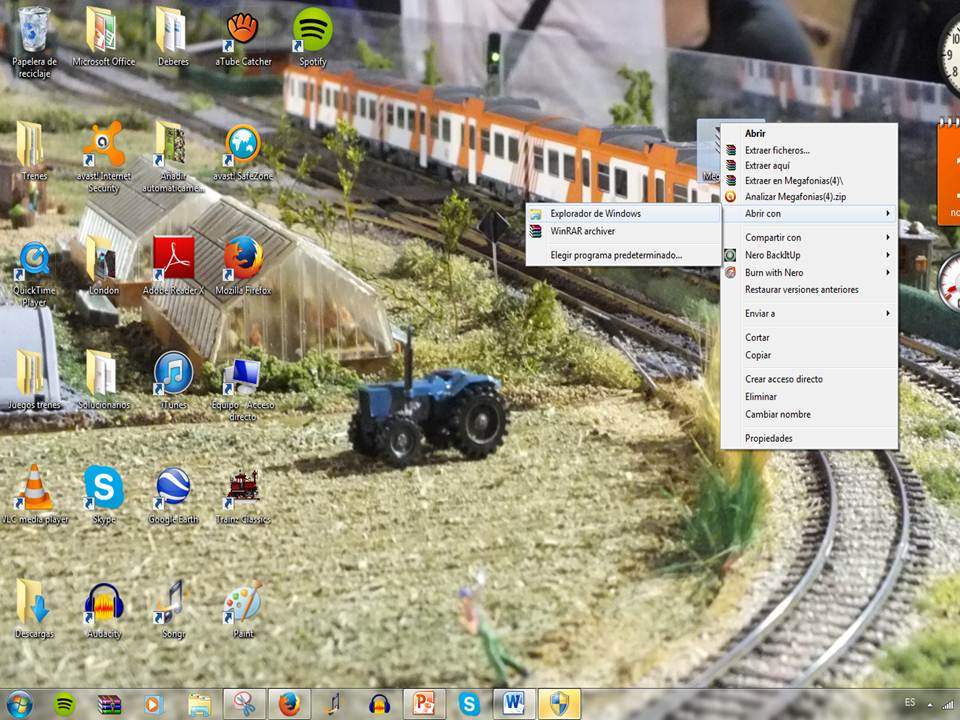
Task: Launch QuickTime Player shortcut
Action: 34,274
